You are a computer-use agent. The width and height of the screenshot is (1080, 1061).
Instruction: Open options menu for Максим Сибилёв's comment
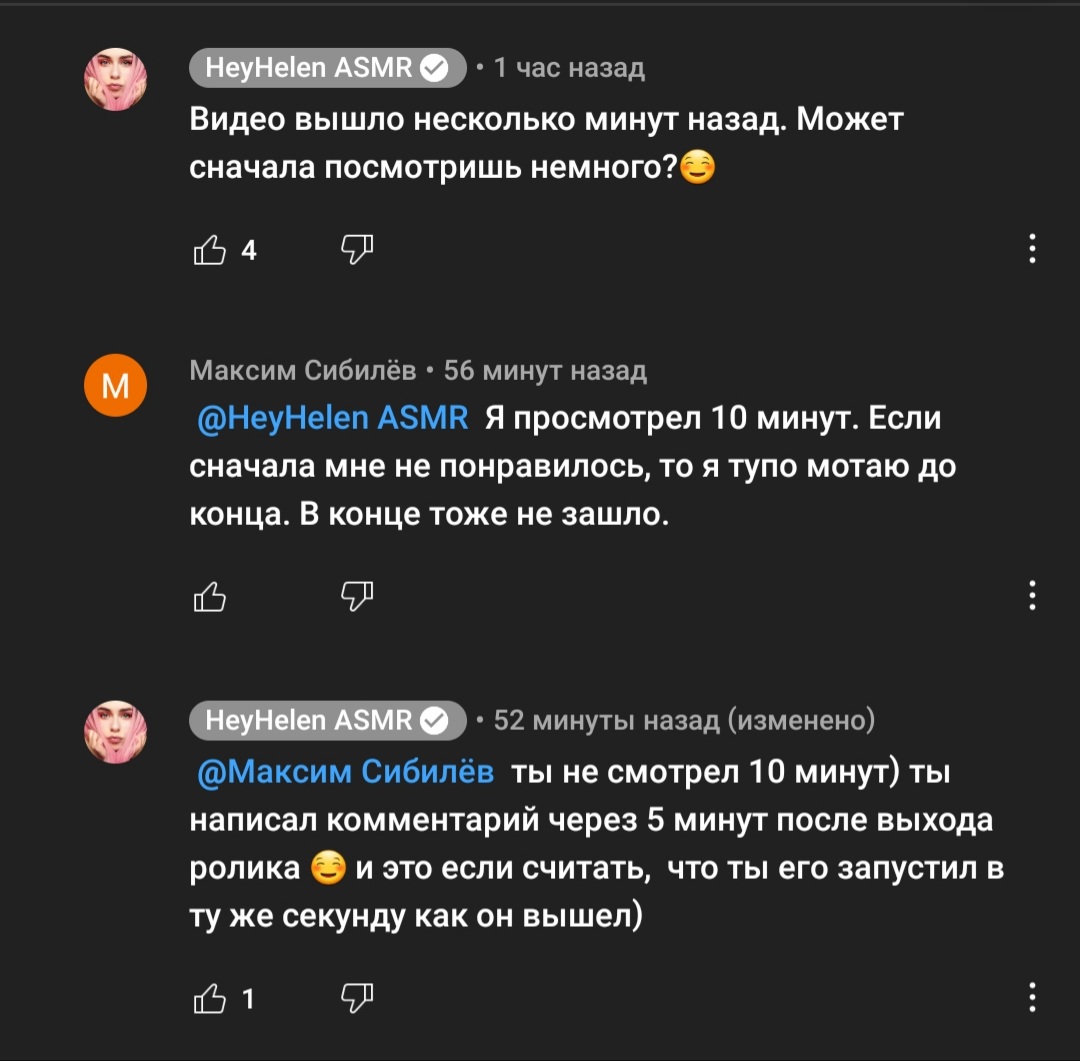1032,596
